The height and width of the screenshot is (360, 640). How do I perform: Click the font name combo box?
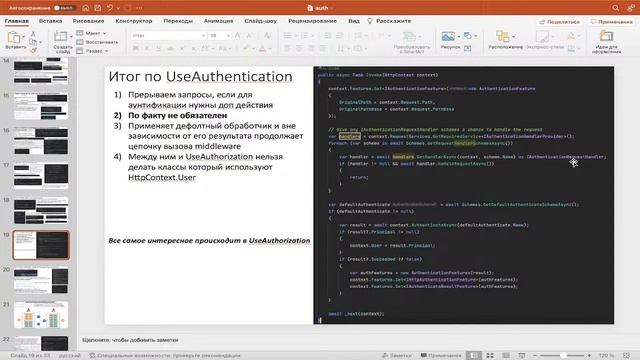169,36
